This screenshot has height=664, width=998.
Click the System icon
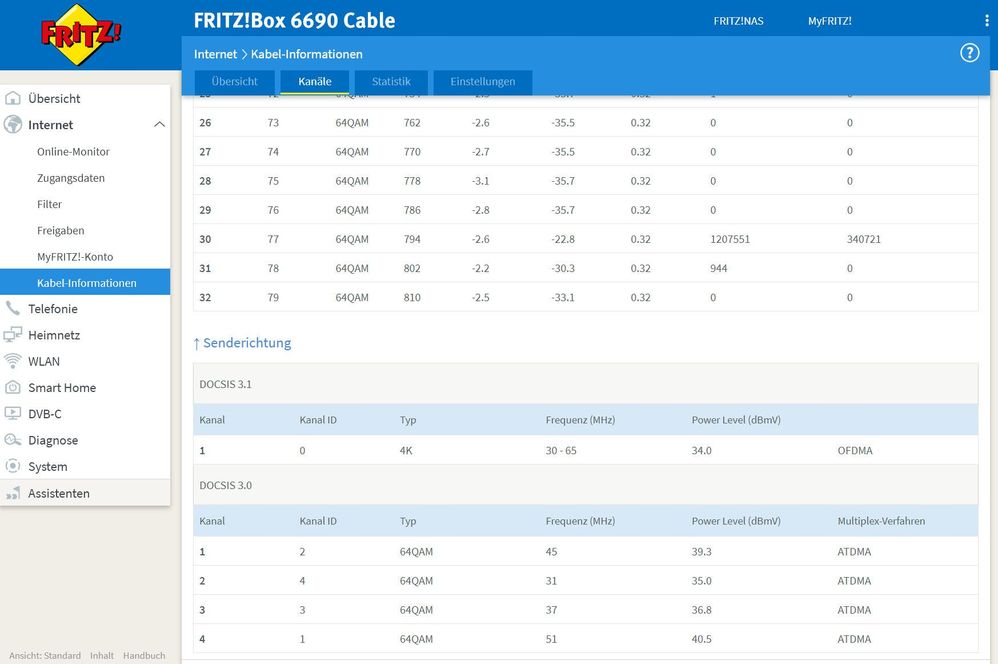[x=13, y=466]
